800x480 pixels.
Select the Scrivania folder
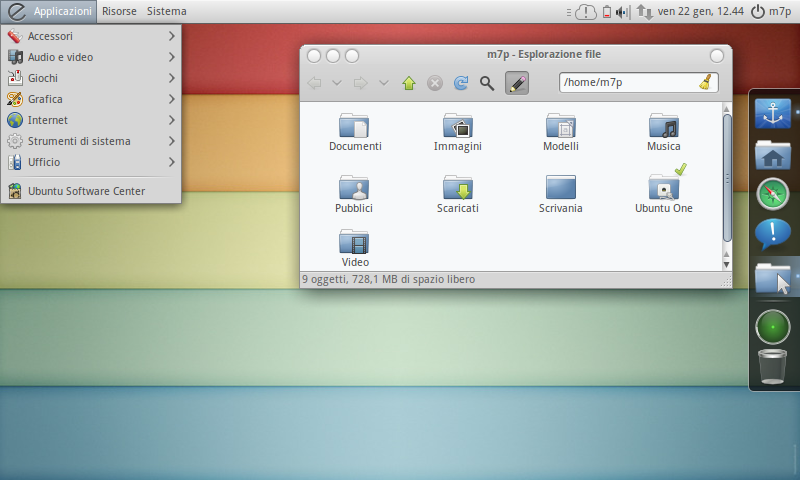pyautogui.click(x=561, y=194)
